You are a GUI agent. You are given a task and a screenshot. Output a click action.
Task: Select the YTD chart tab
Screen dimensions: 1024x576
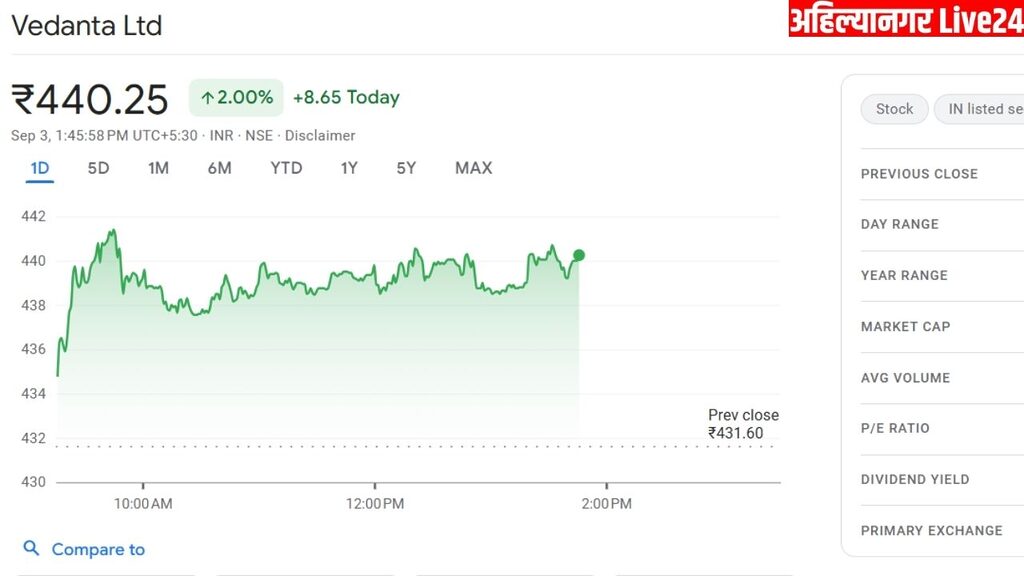pyautogui.click(x=286, y=168)
